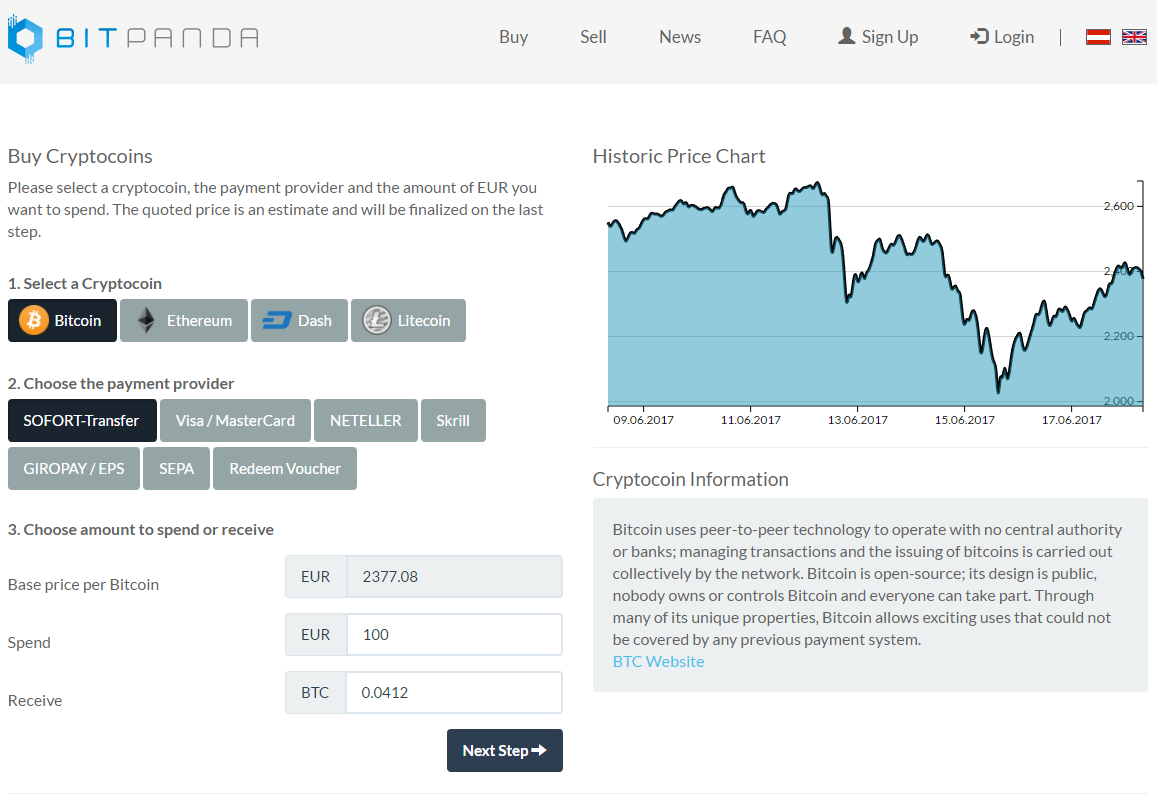1157x797 pixels.
Task: Click the BTC label beside Receive field
Action: [315, 692]
